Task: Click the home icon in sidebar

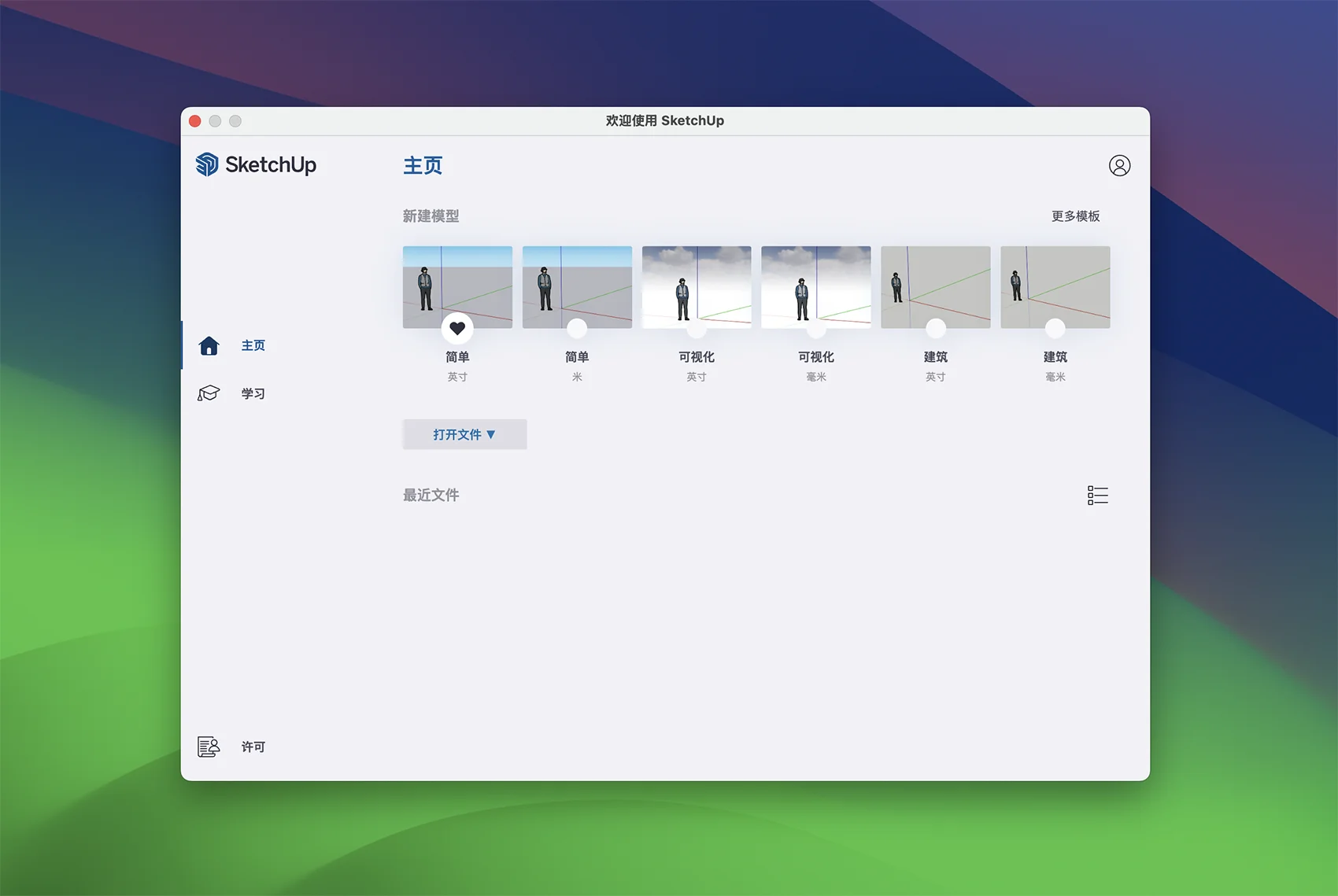Action: (209, 345)
